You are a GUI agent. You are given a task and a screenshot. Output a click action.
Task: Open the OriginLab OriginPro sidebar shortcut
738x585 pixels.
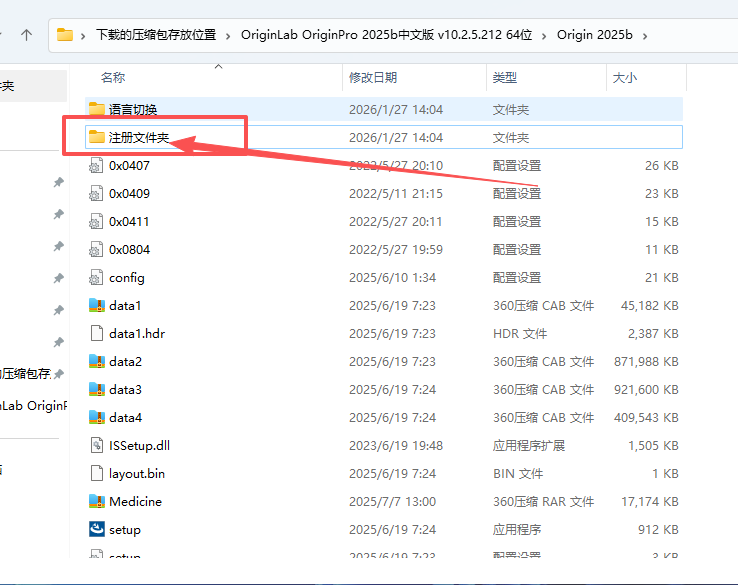[33, 405]
